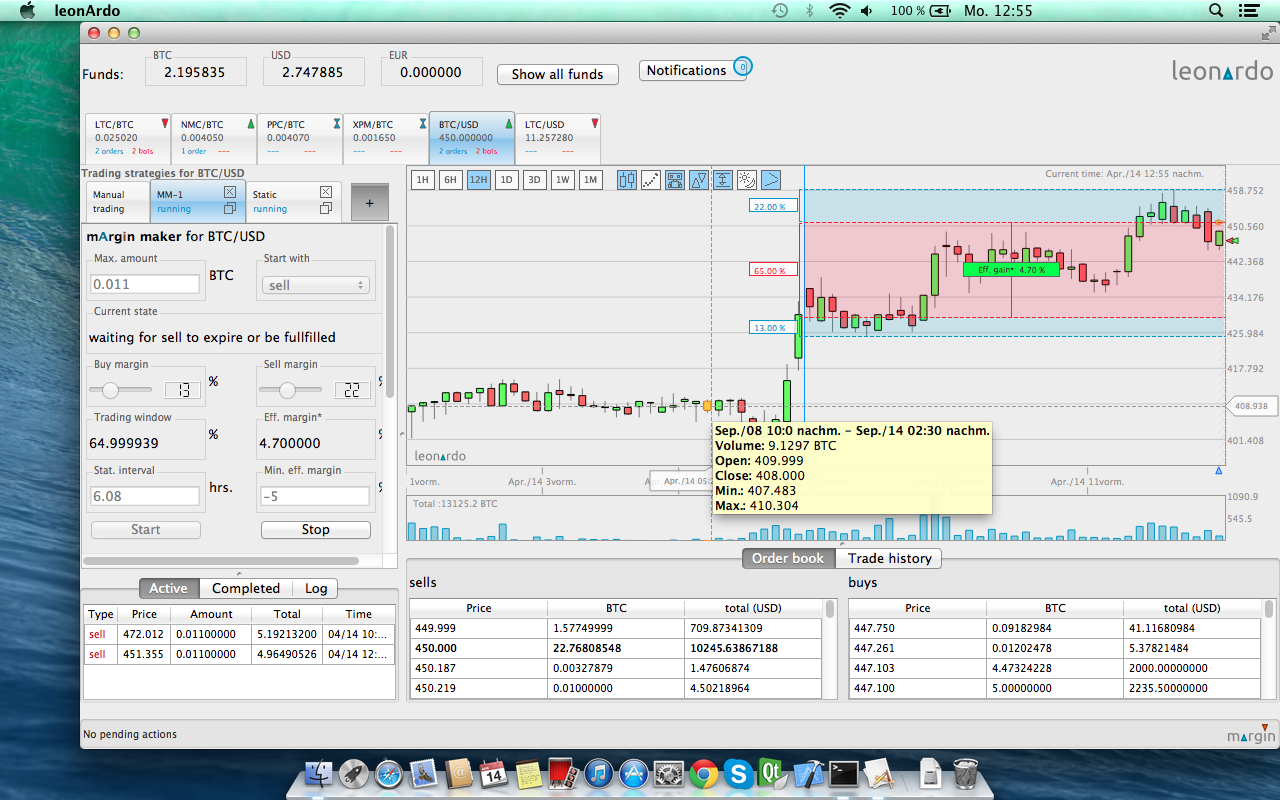This screenshot has height=800, width=1280.
Task: Click the Start button
Action: click(x=146, y=530)
